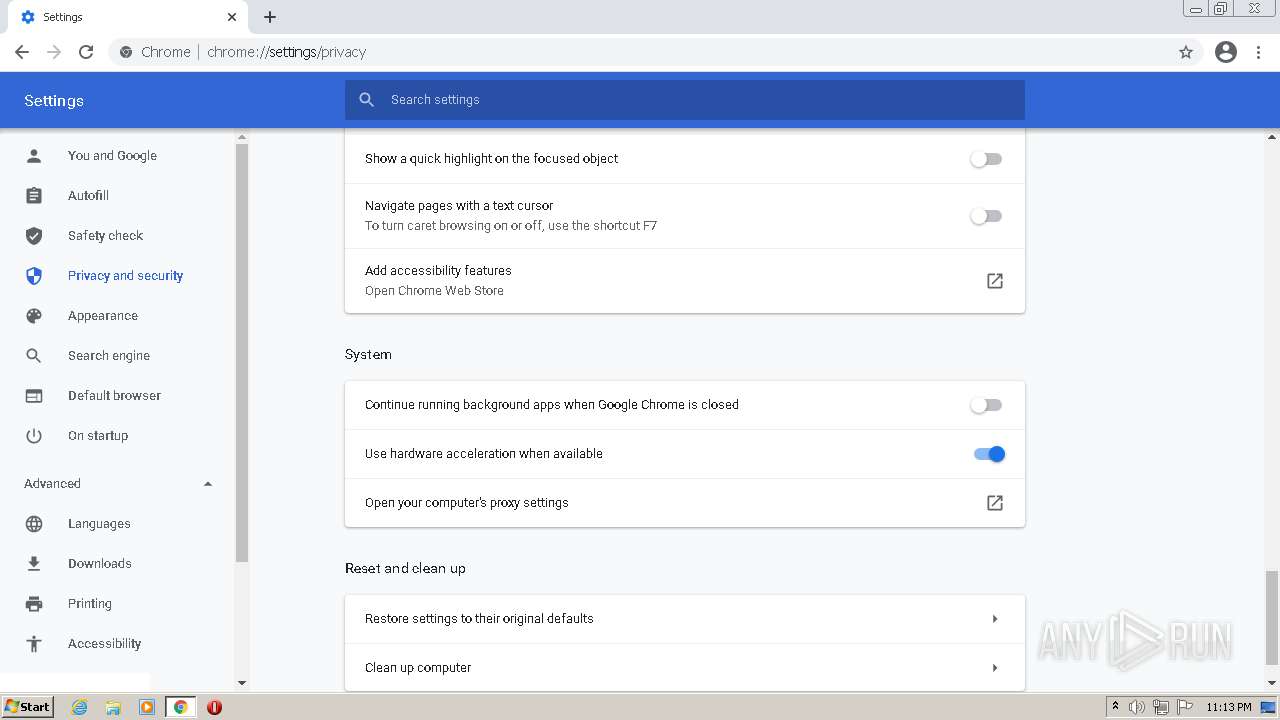
Task: Click the main page vertical scrollbar thumb
Action: (x=1272, y=617)
